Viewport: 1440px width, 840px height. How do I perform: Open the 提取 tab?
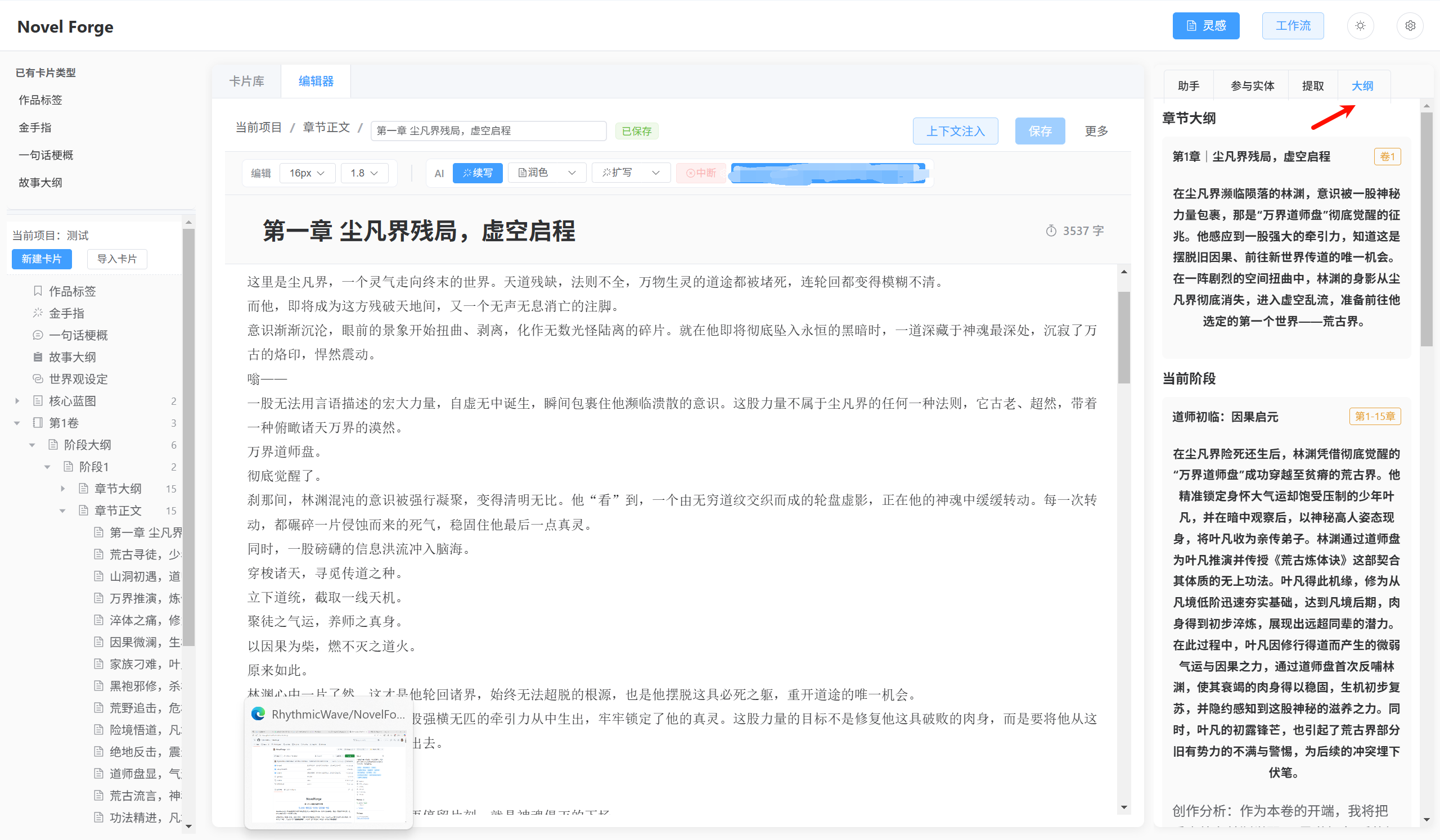tap(1312, 85)
